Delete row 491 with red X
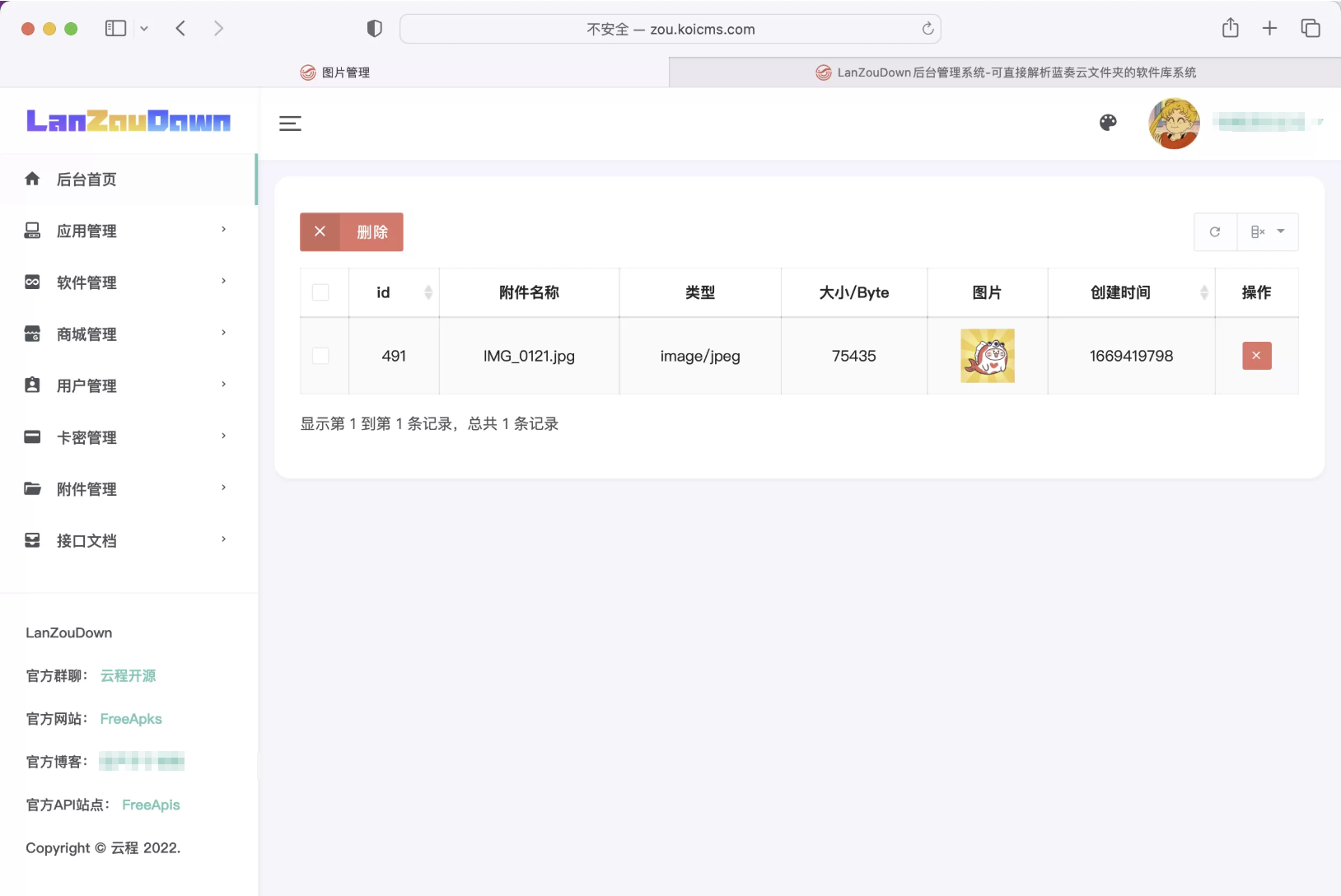The height and width of the screenshot is (896, 1341). click(1256, 356)
